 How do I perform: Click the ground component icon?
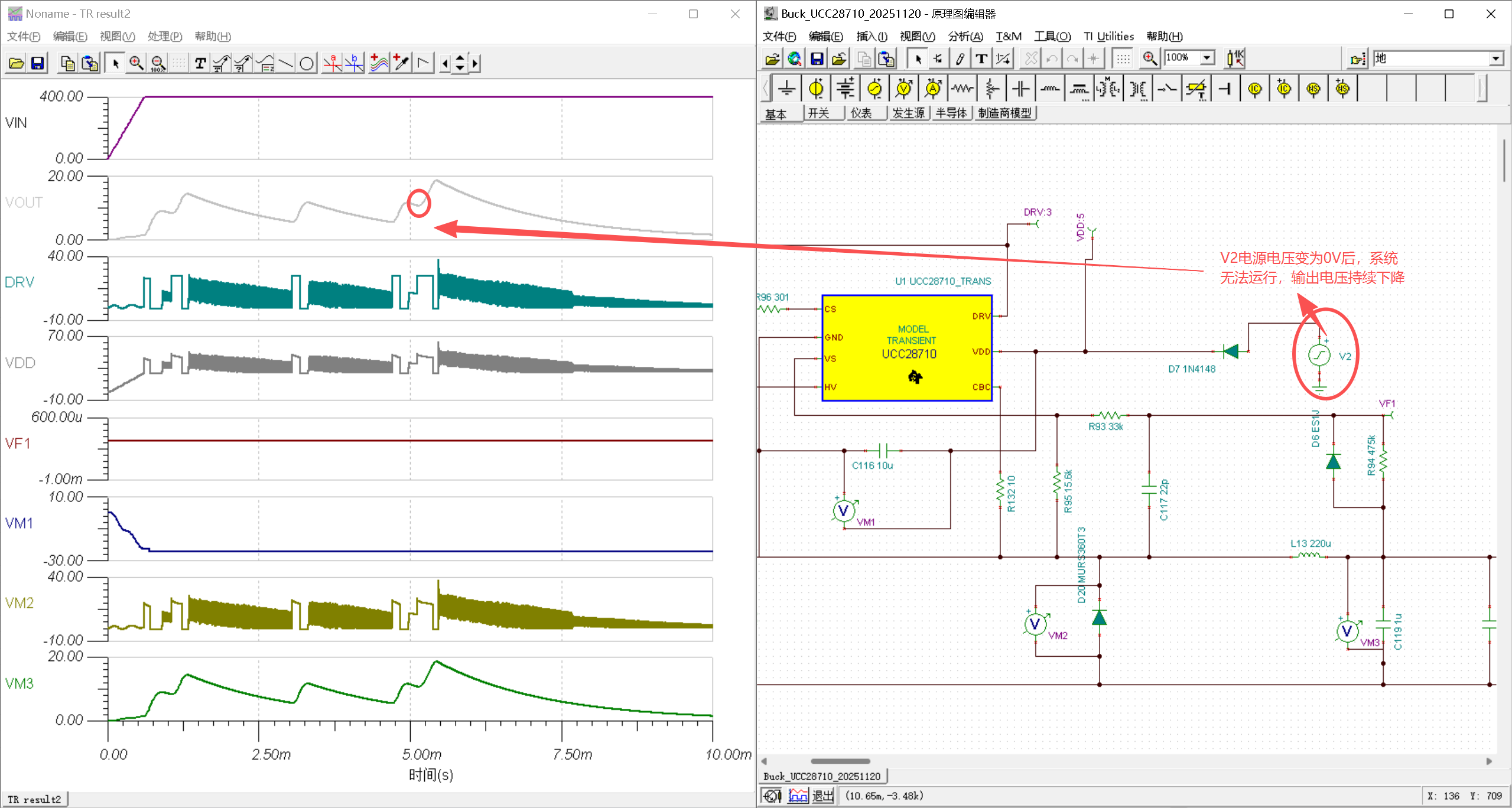(x=786, y=89)
